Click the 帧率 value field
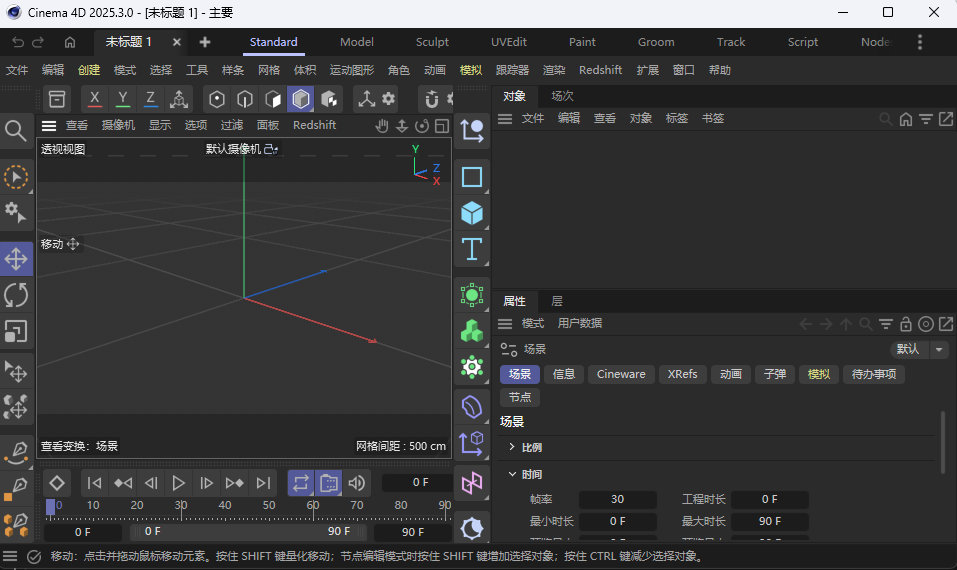957x570 pixels. (617, 499)
